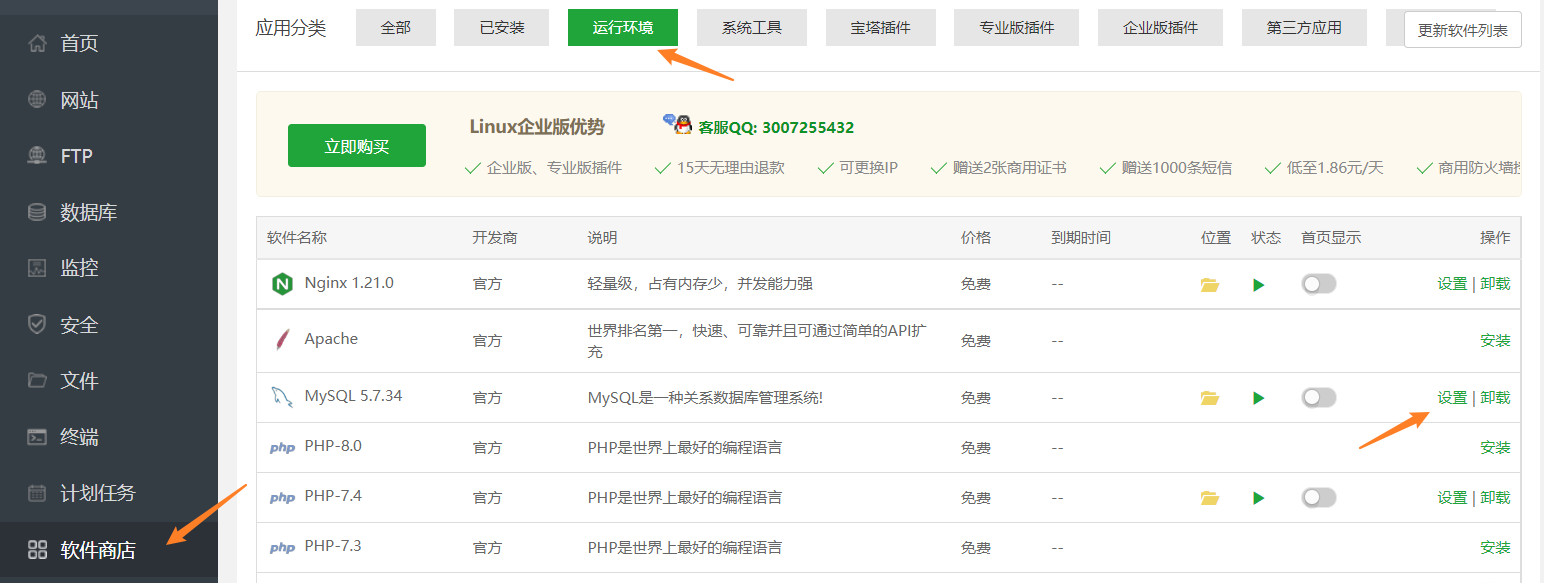Open PHP-7.4 folder location icon
This screenshot has height=583, width=1544.
click(x=1210, y=498)
